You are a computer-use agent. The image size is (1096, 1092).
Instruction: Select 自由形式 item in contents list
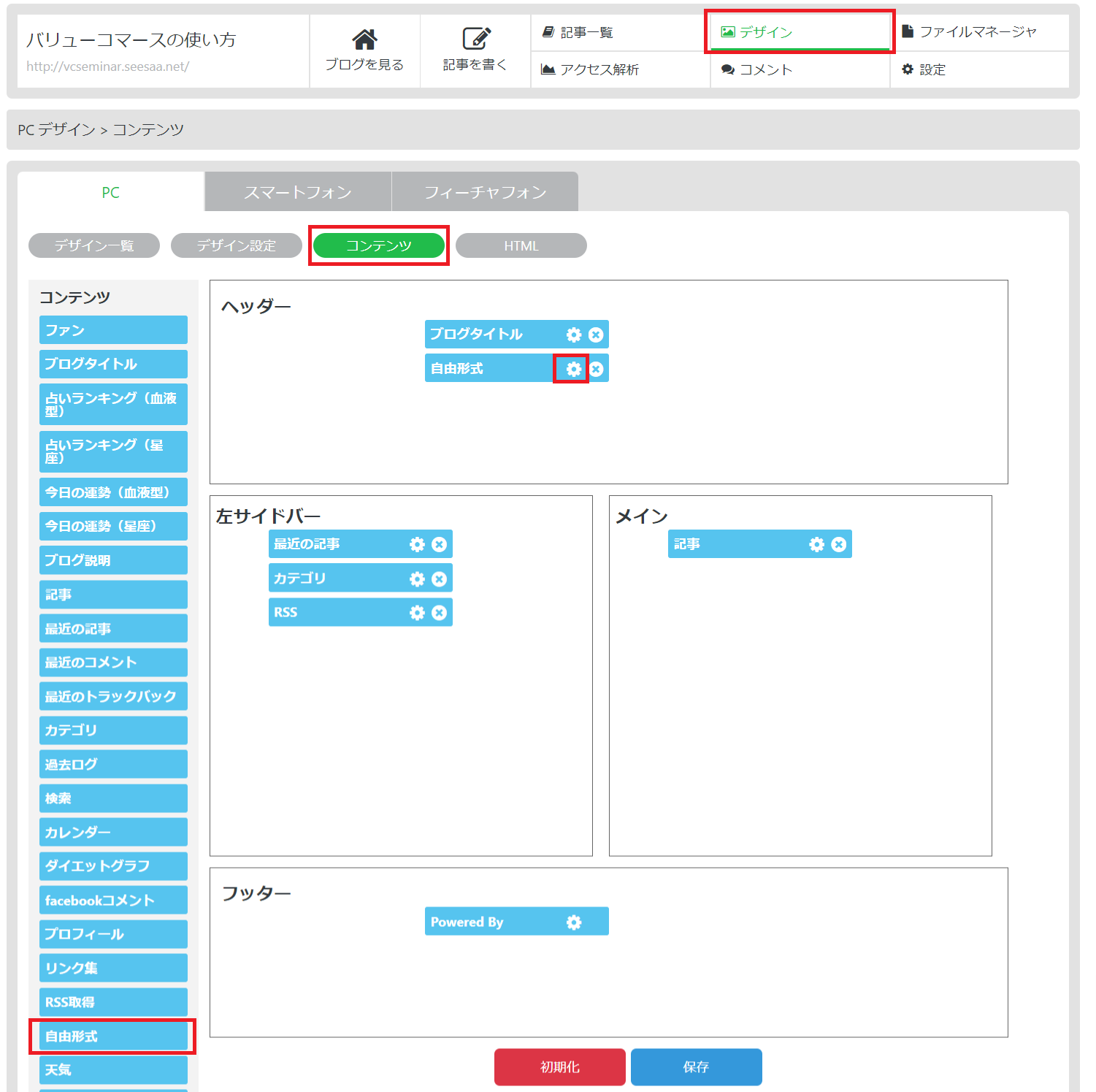113,1036
